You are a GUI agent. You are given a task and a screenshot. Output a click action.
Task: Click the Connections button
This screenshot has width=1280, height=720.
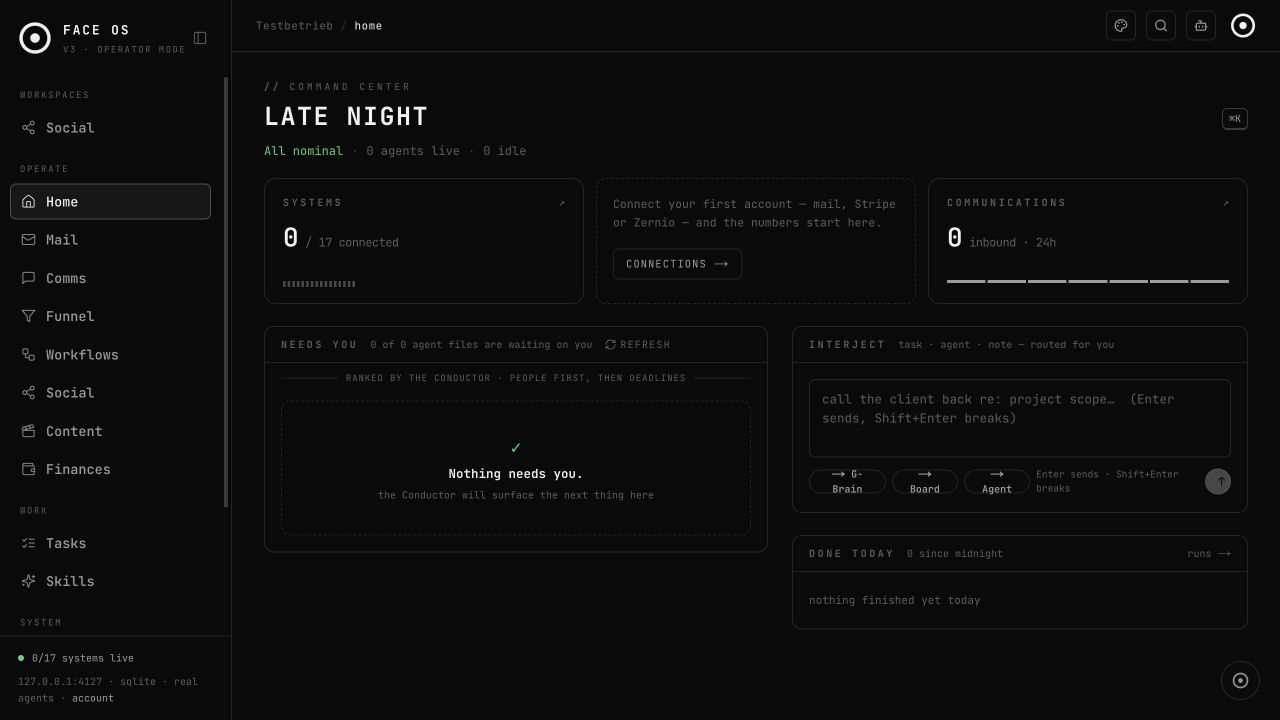pos(677,264)
